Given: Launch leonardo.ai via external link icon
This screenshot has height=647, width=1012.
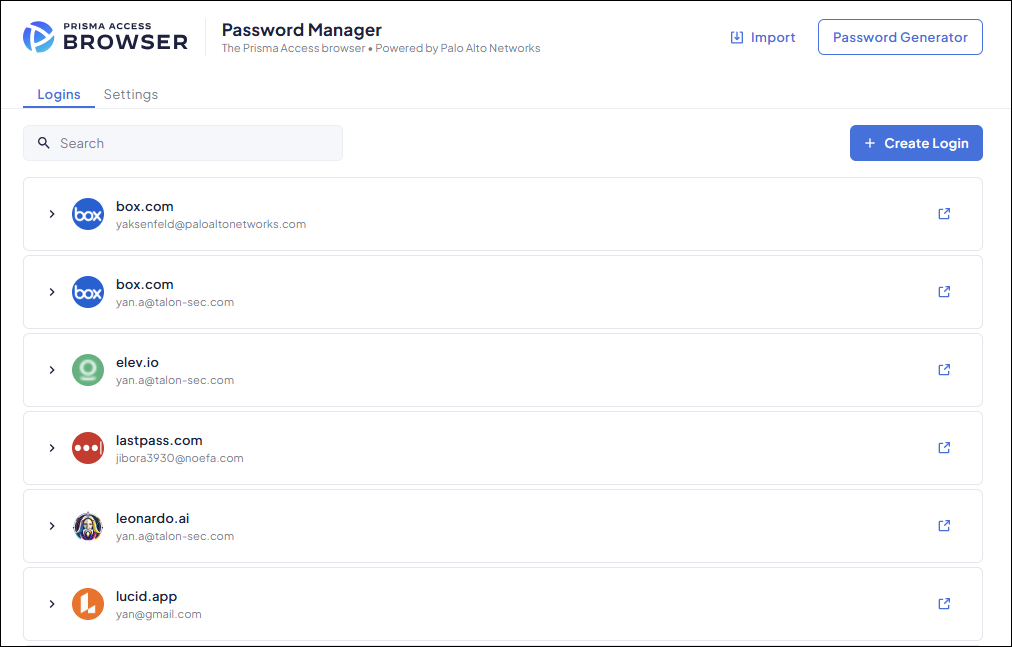Looking at the screenshot, I should pyautogui.click(x=944, y=526).
